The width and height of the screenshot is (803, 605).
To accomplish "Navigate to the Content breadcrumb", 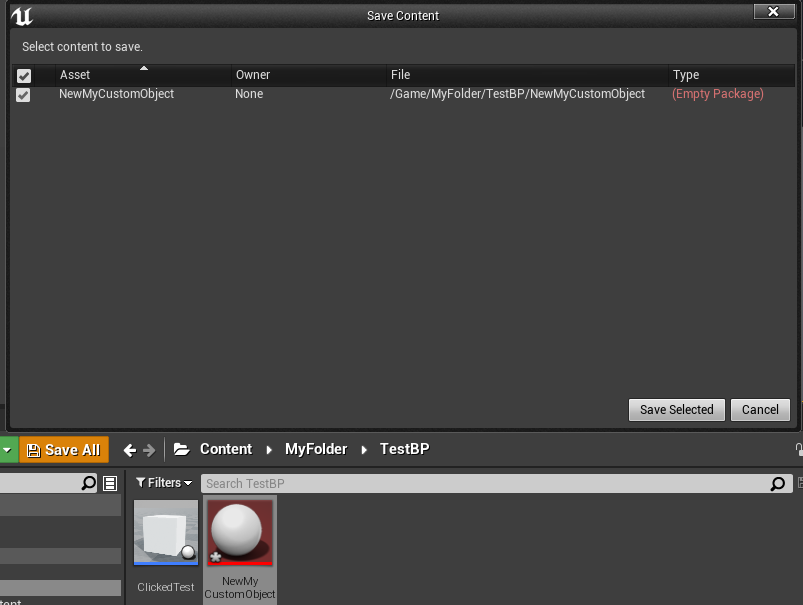I will (x=226, y=449).
